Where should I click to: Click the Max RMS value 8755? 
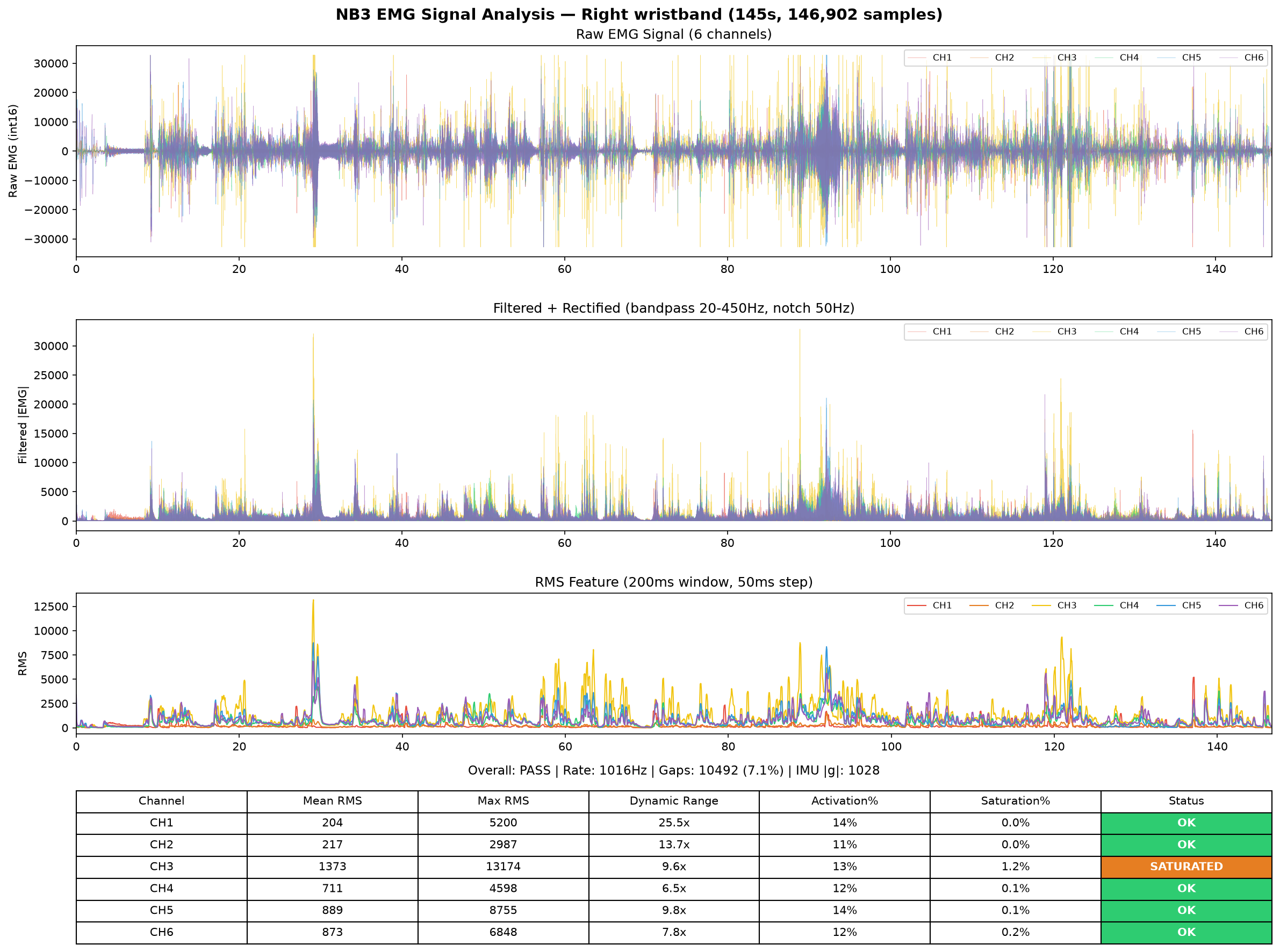pyautogui.click(x=503, y=911)
